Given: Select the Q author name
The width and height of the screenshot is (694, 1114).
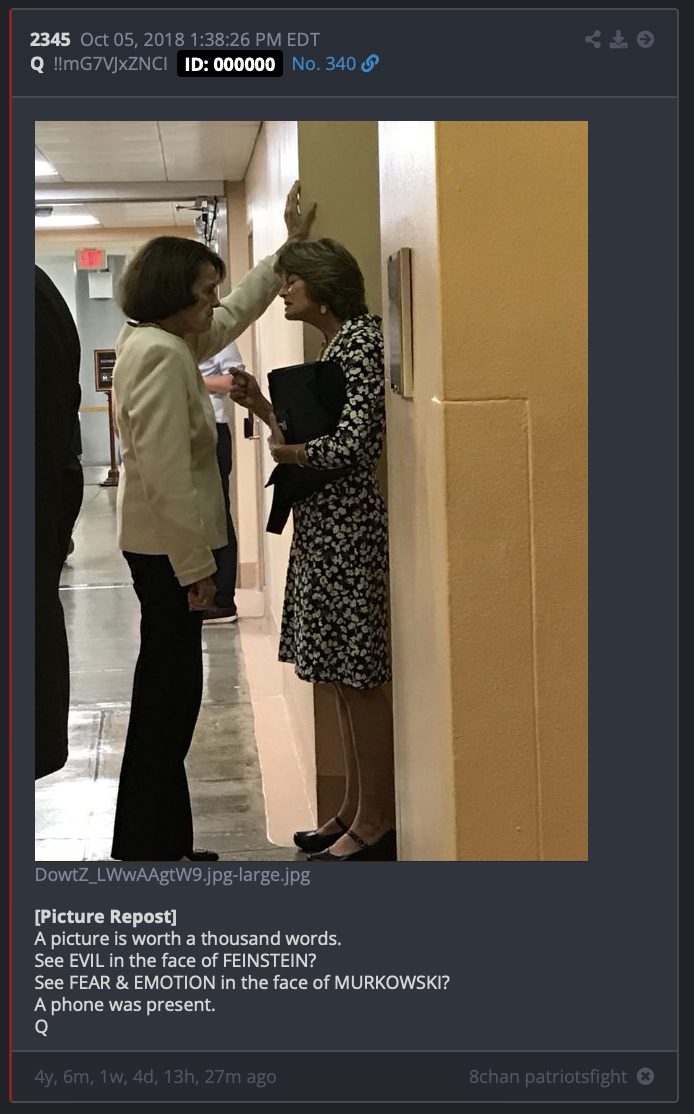Looking at the screenshot, I should [37, 65].
